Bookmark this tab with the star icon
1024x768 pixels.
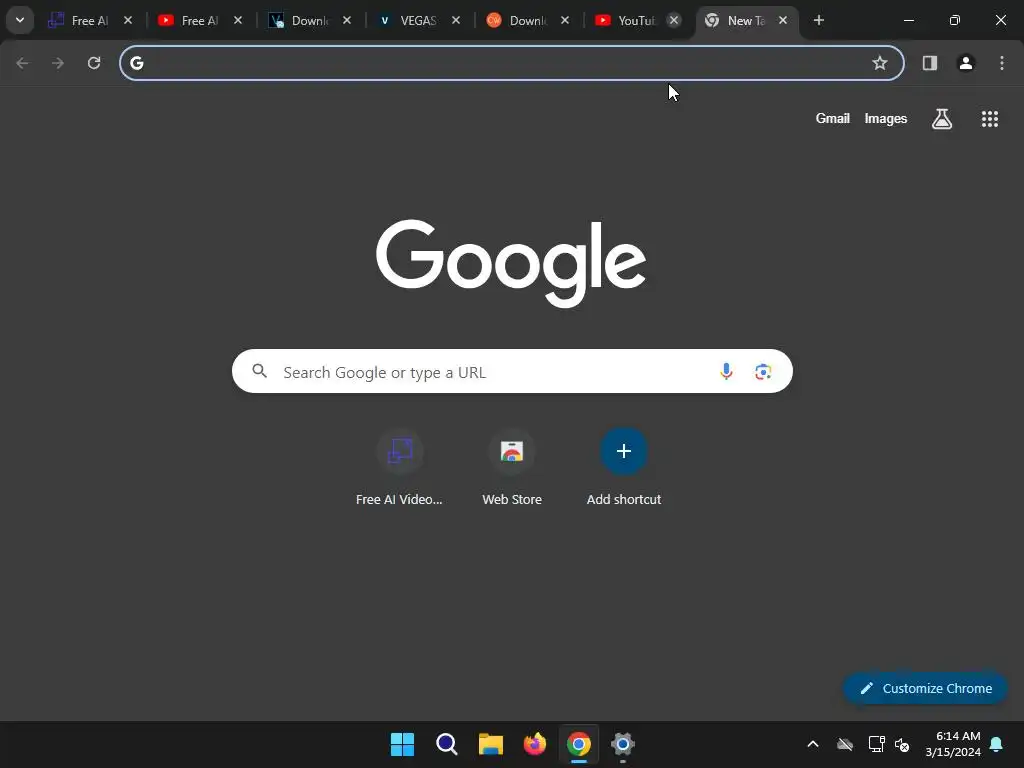tap(880, 63)
